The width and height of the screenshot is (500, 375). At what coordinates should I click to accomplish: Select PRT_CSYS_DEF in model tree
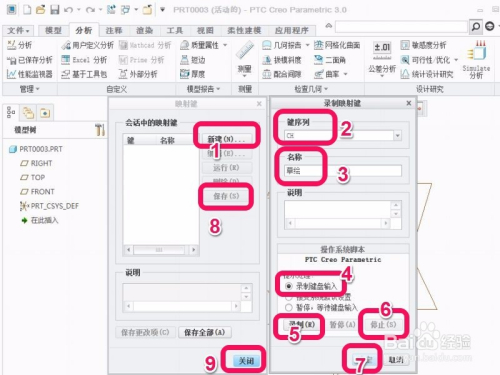49,206
